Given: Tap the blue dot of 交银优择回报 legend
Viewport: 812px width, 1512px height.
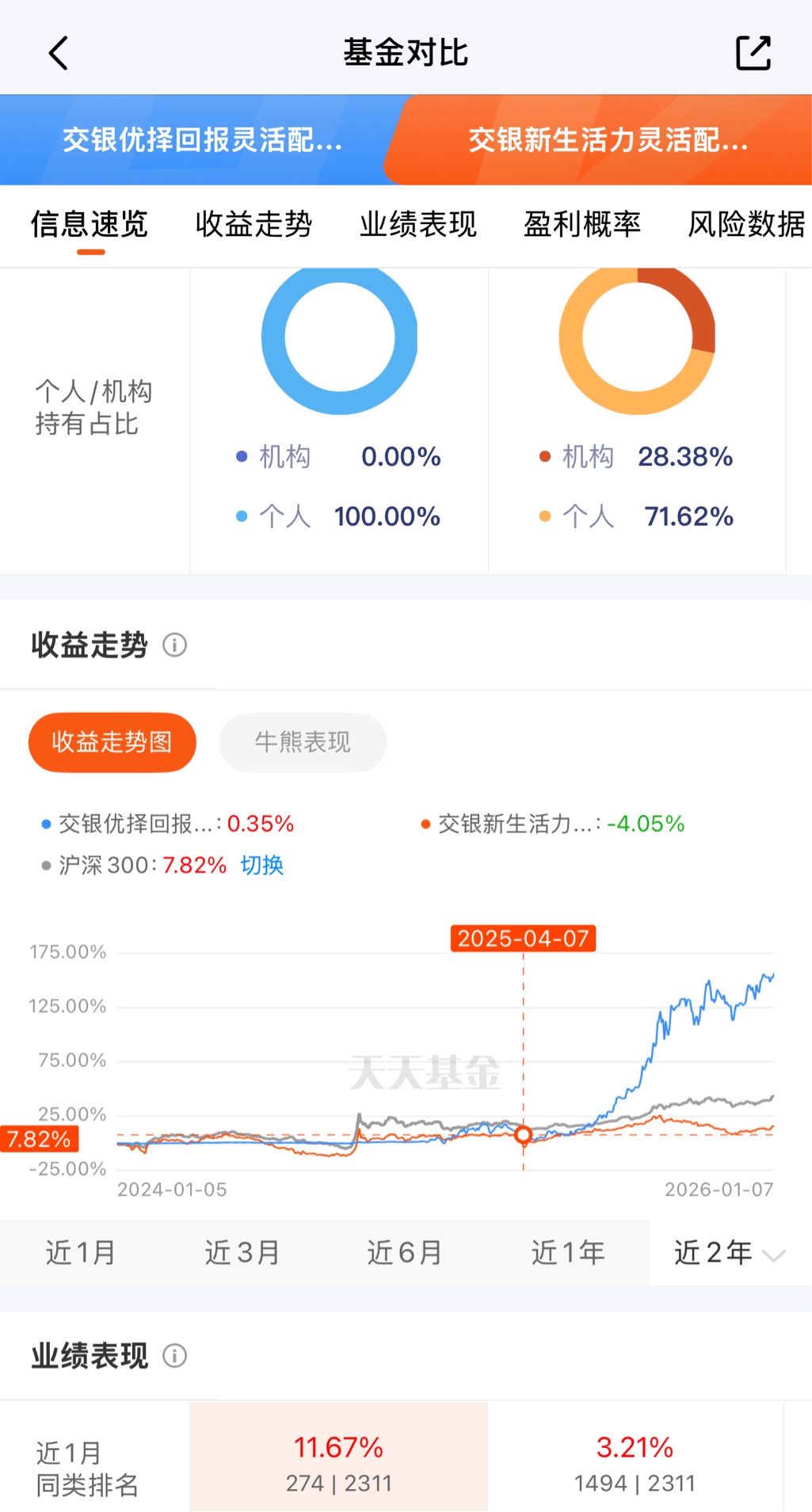Looking at the screenshot, I should tap(46, 825).
